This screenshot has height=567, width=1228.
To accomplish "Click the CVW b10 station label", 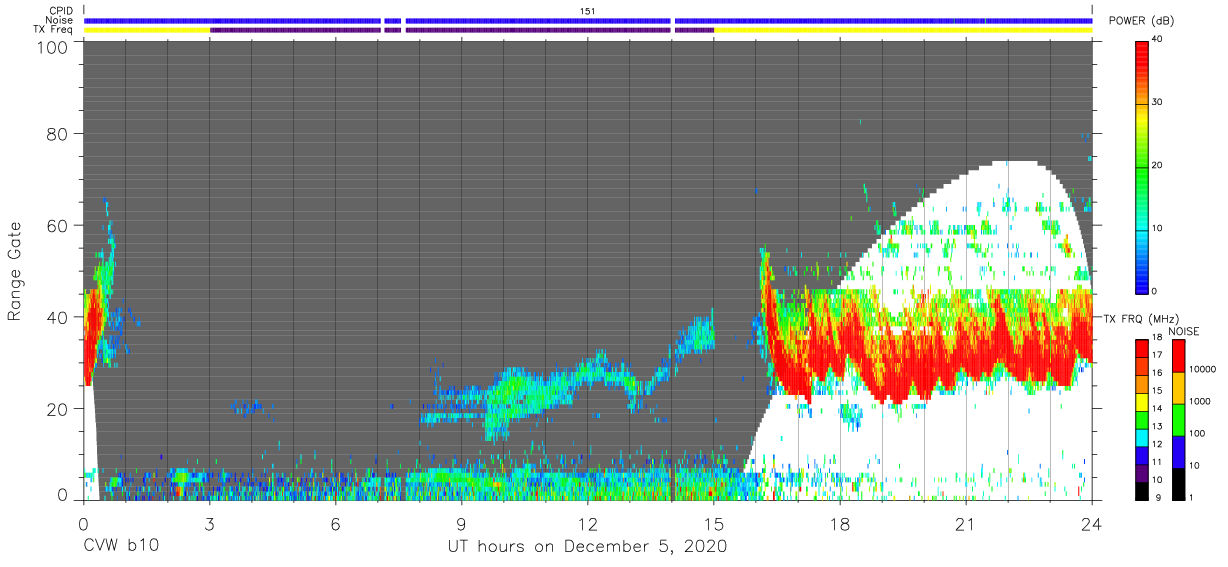I will [121, 547].
